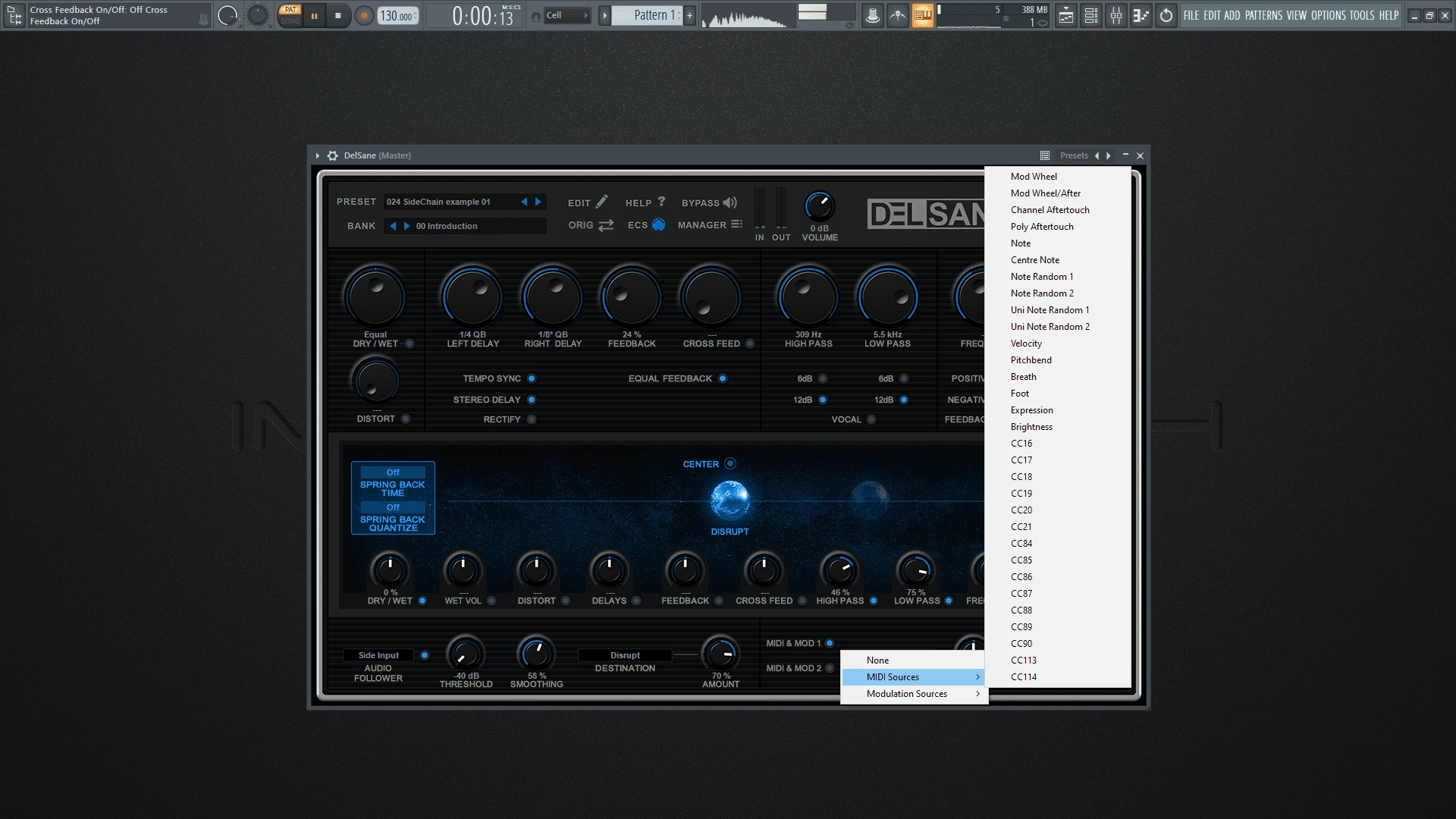Click the metronome icon in toolbar
1456x819 pixels.
tap(873, 15)
